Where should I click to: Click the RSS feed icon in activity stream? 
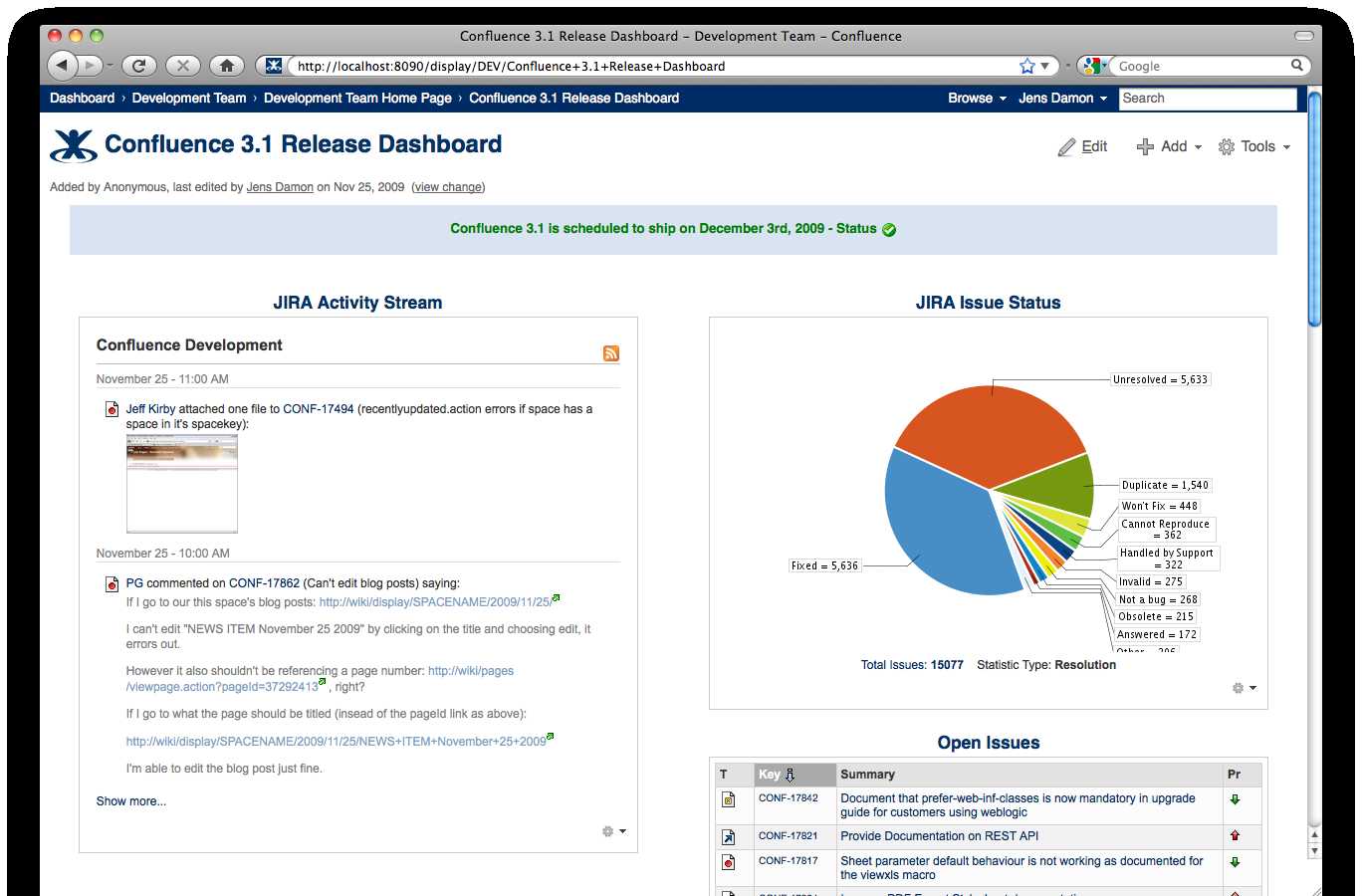[x=610, y=353]
